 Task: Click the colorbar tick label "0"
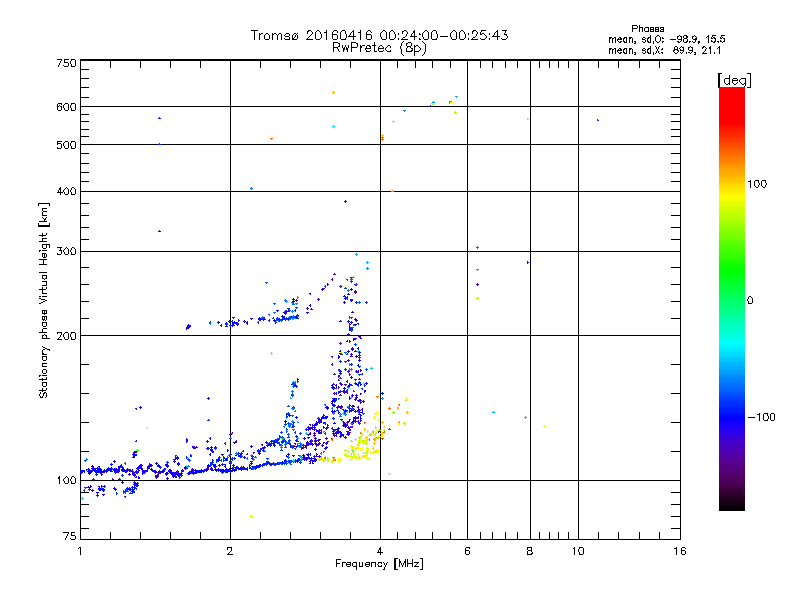(x=750, y=301)
